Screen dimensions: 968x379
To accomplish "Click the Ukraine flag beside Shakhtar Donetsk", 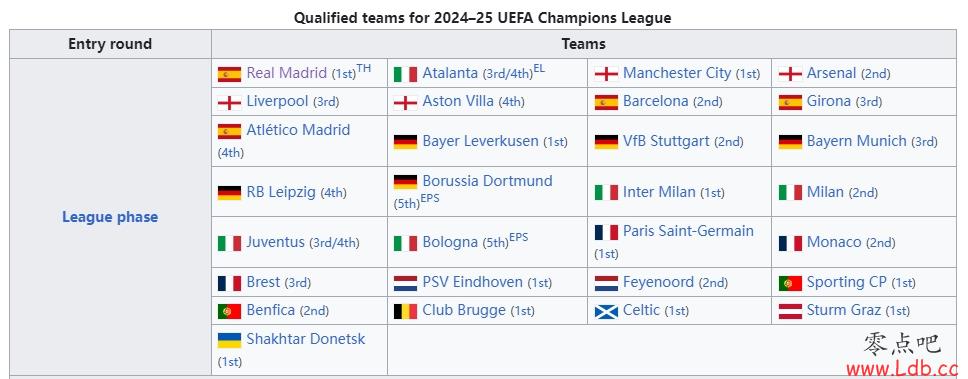I will [229, 340].
